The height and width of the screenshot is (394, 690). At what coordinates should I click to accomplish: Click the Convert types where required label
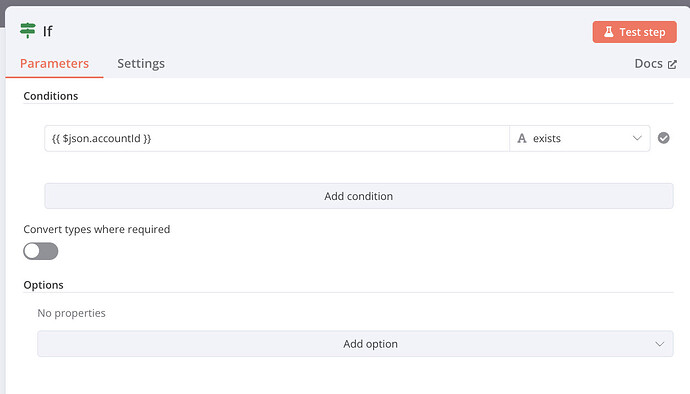pyautogui.click(x=97, y=229)
